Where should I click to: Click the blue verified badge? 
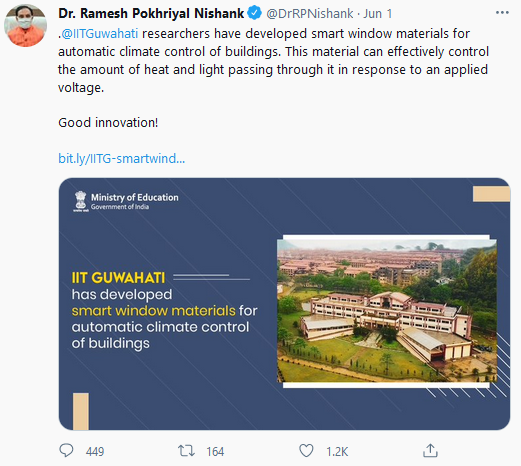[x=255, y=13]
